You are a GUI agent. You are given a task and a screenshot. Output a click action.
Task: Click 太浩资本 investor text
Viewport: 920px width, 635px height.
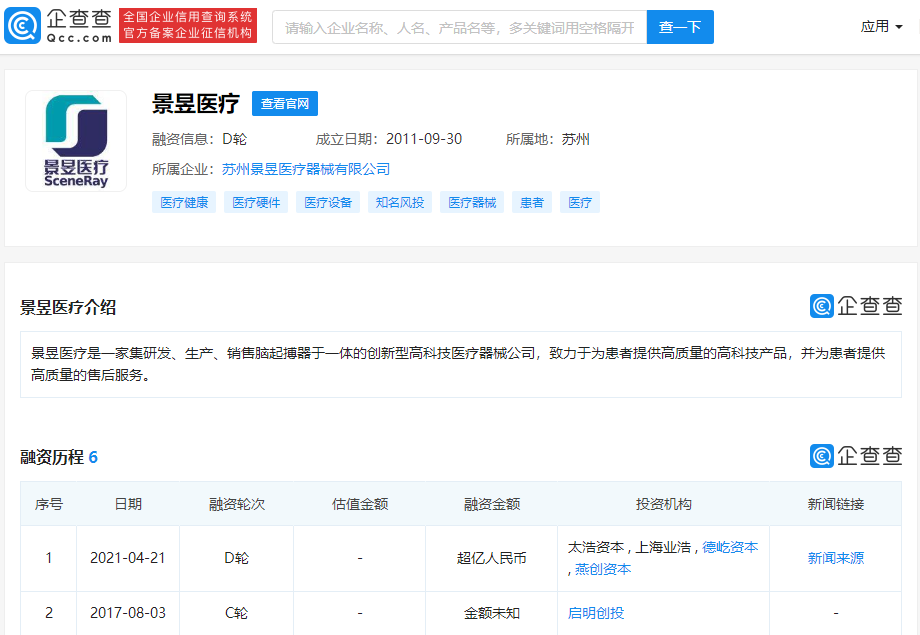[x=596, y=547]
